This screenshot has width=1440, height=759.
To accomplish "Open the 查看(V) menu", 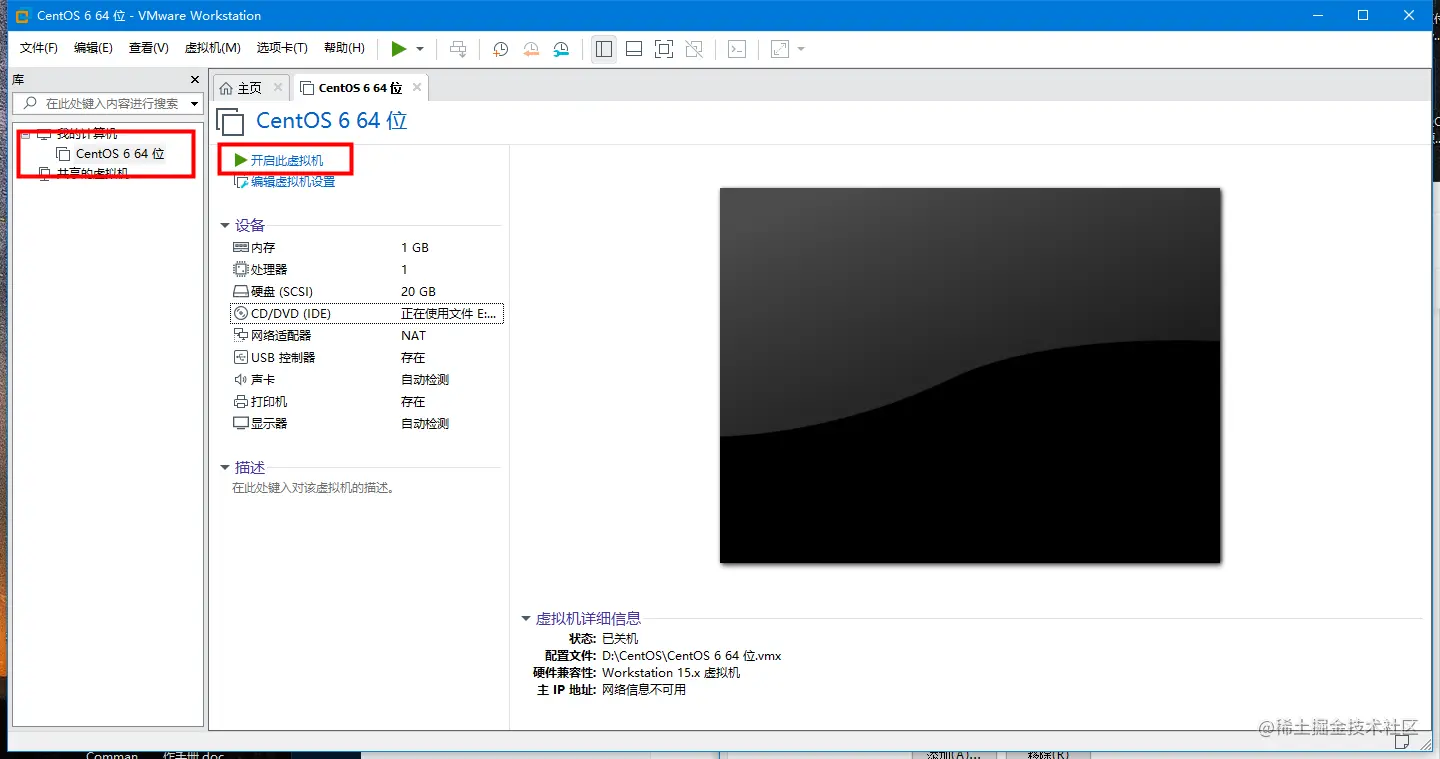I will 148,48.
